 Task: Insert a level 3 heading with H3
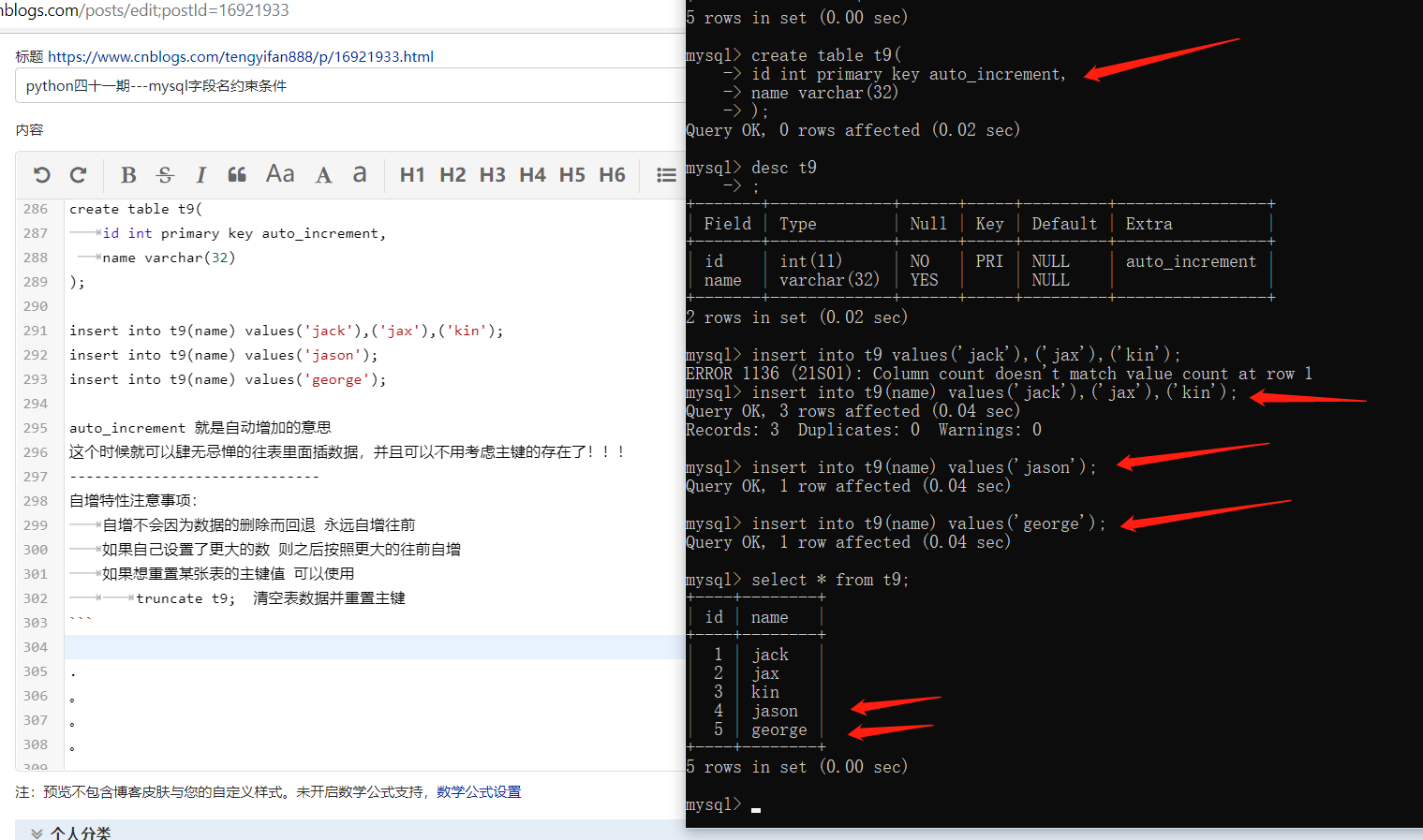pos(493,175)
